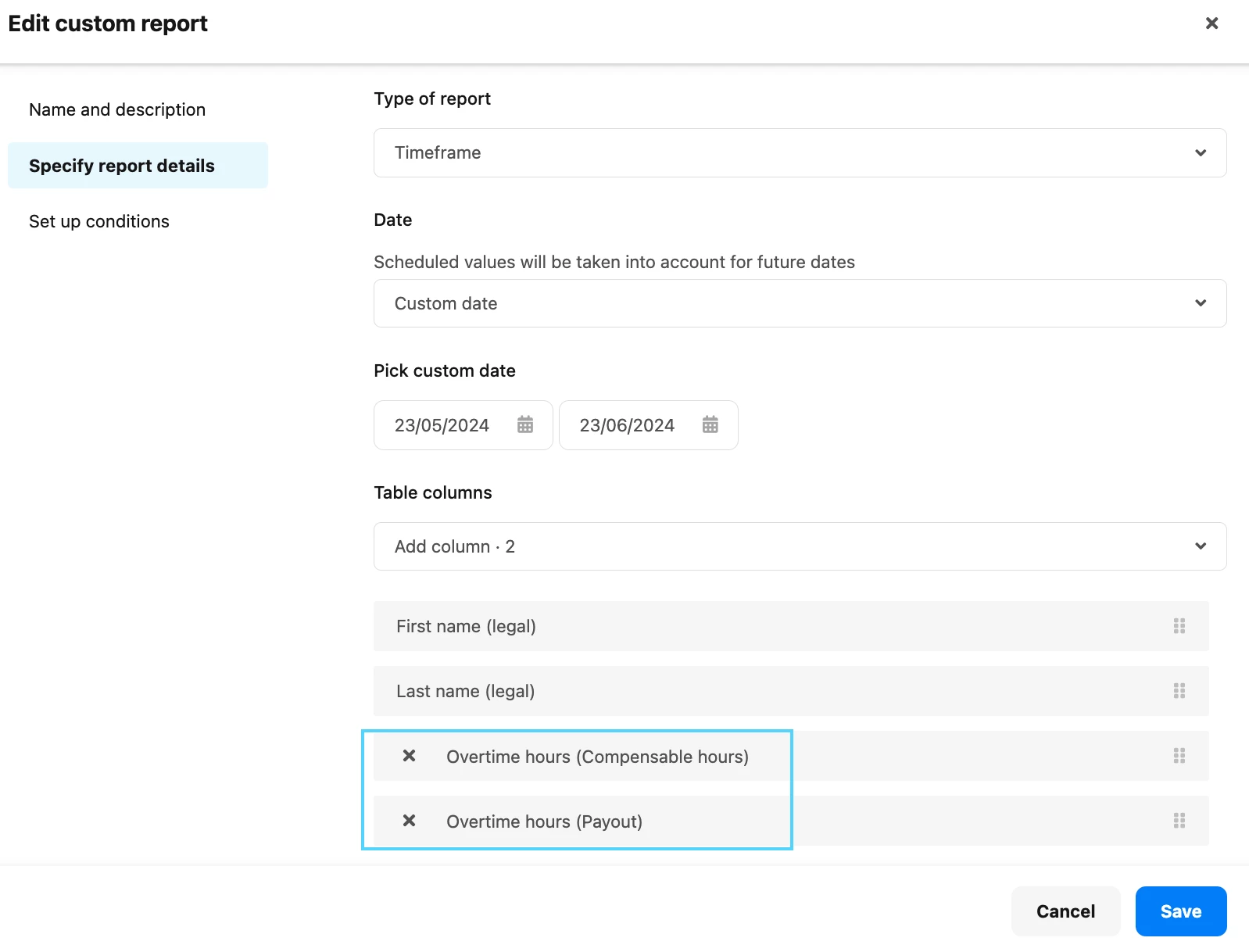Grab drag handle for First name (legal)
The image size is (1249, 952).
click(x=1179, y=626)
